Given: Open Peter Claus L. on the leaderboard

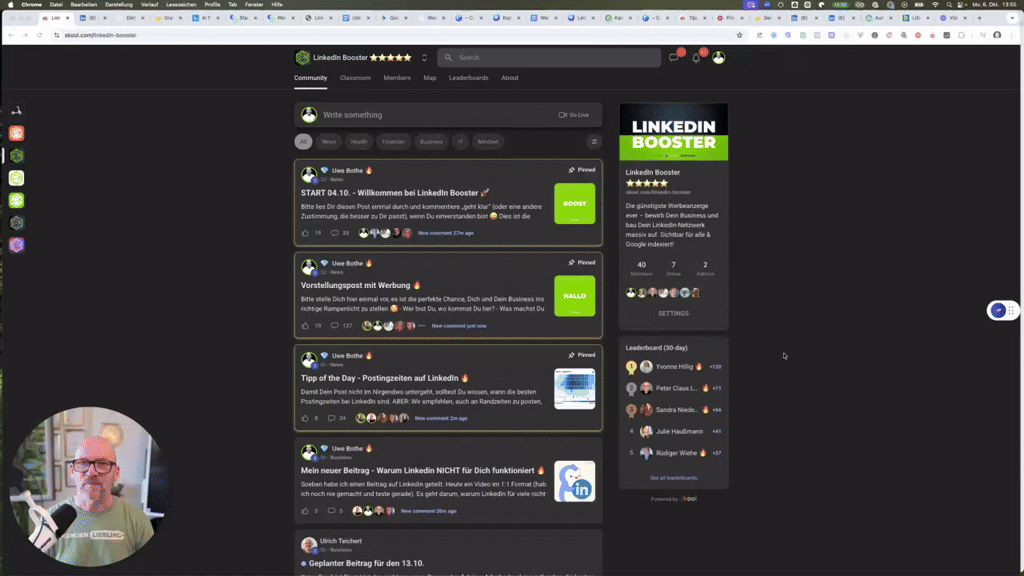Looking at the screenshot, I should pyautogui.click(x=677, y=389).
